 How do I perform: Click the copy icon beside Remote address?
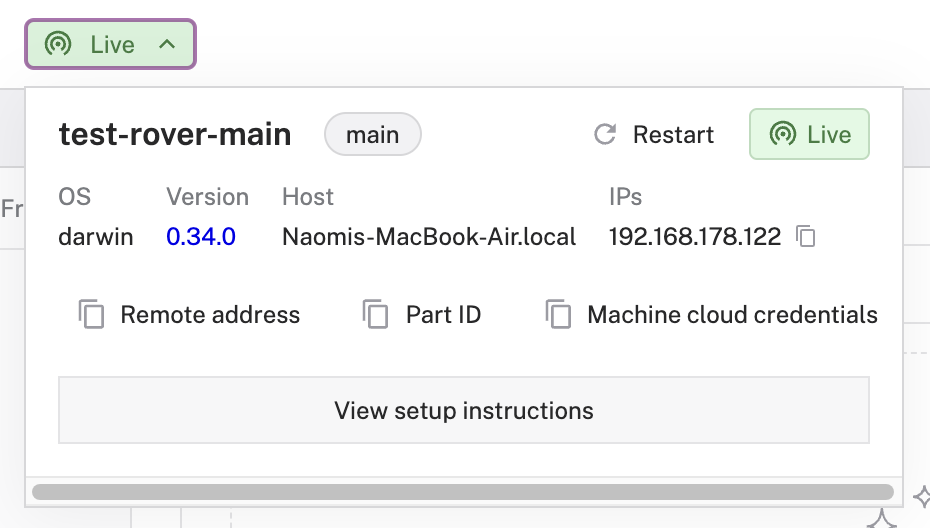point(92,315)
